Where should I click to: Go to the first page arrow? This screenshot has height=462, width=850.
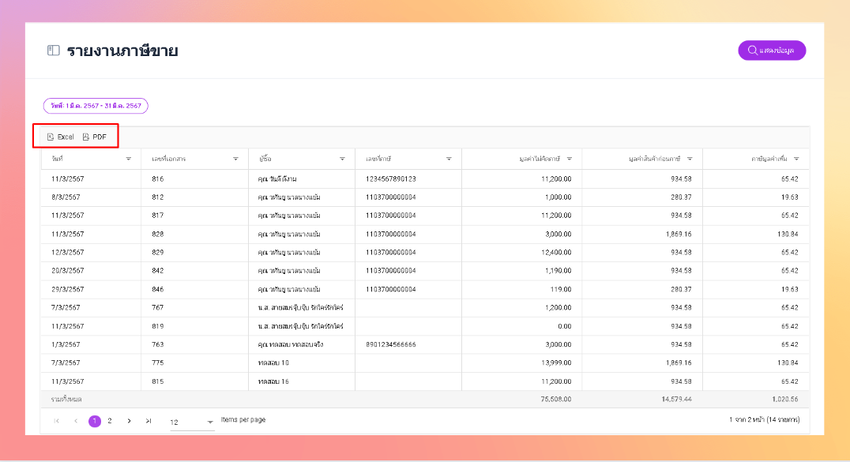(x=56, y=421)
